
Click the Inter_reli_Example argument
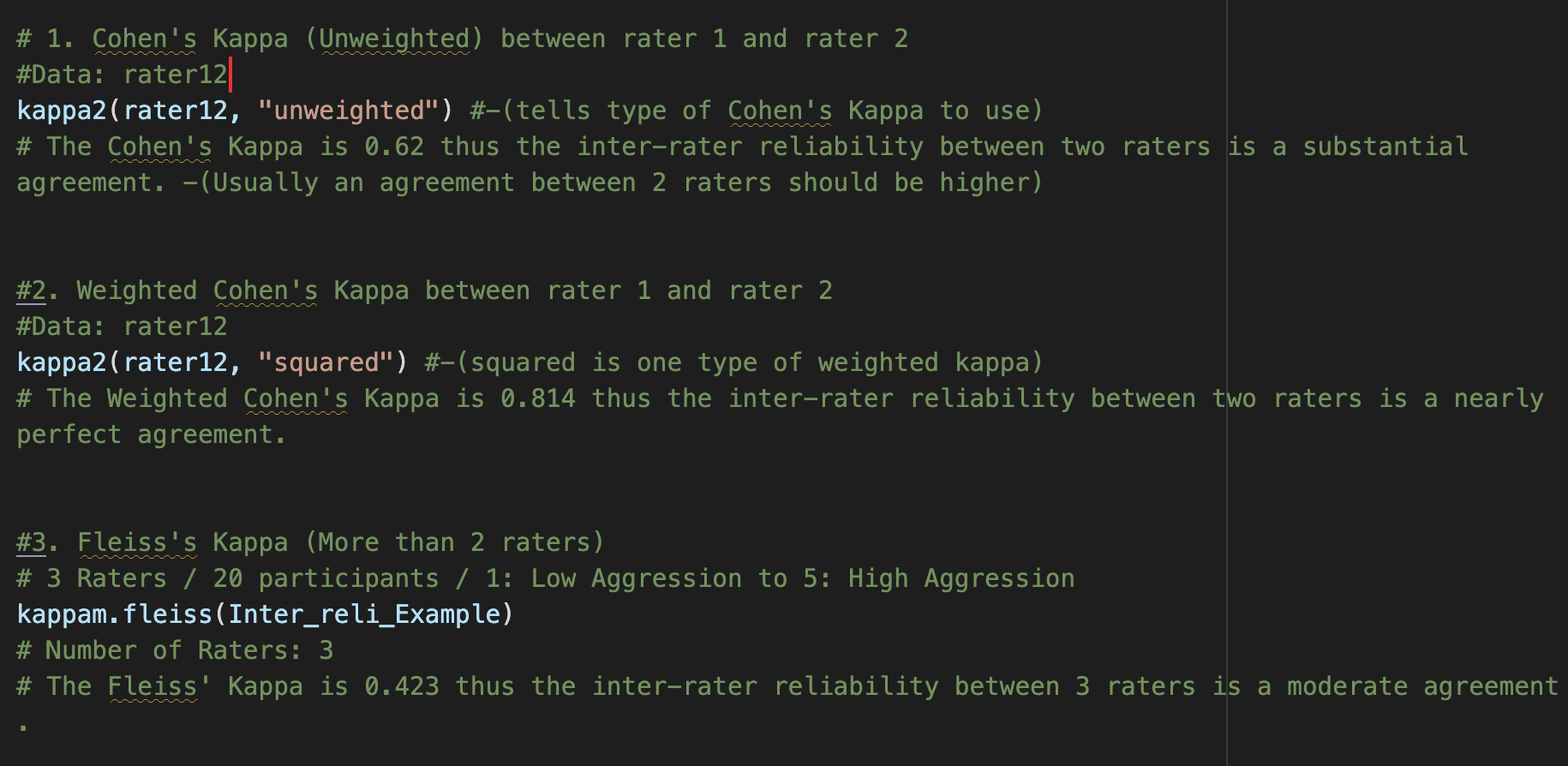pyautogui.click(x=364, y=614)
